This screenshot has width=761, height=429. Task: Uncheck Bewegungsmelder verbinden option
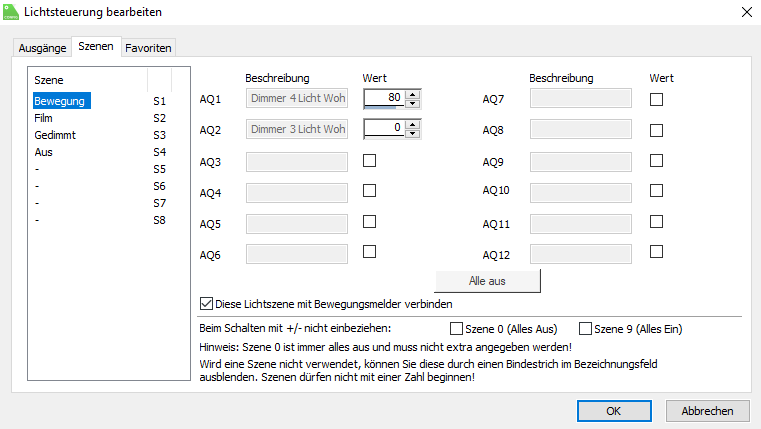207,303
